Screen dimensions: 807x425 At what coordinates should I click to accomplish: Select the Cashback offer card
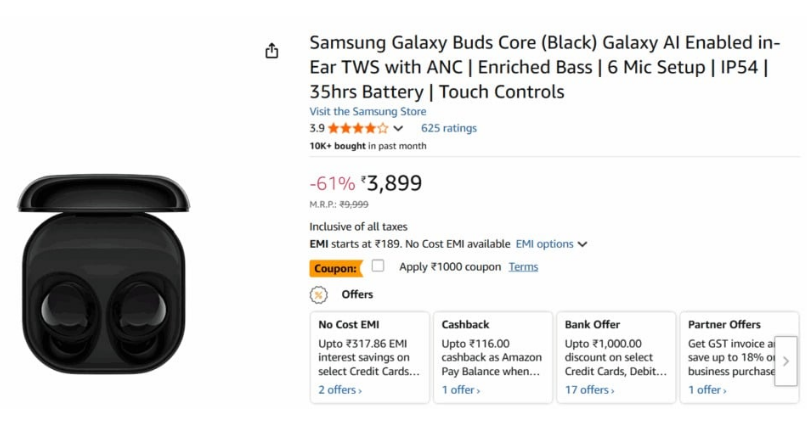(x=492, y=357)
